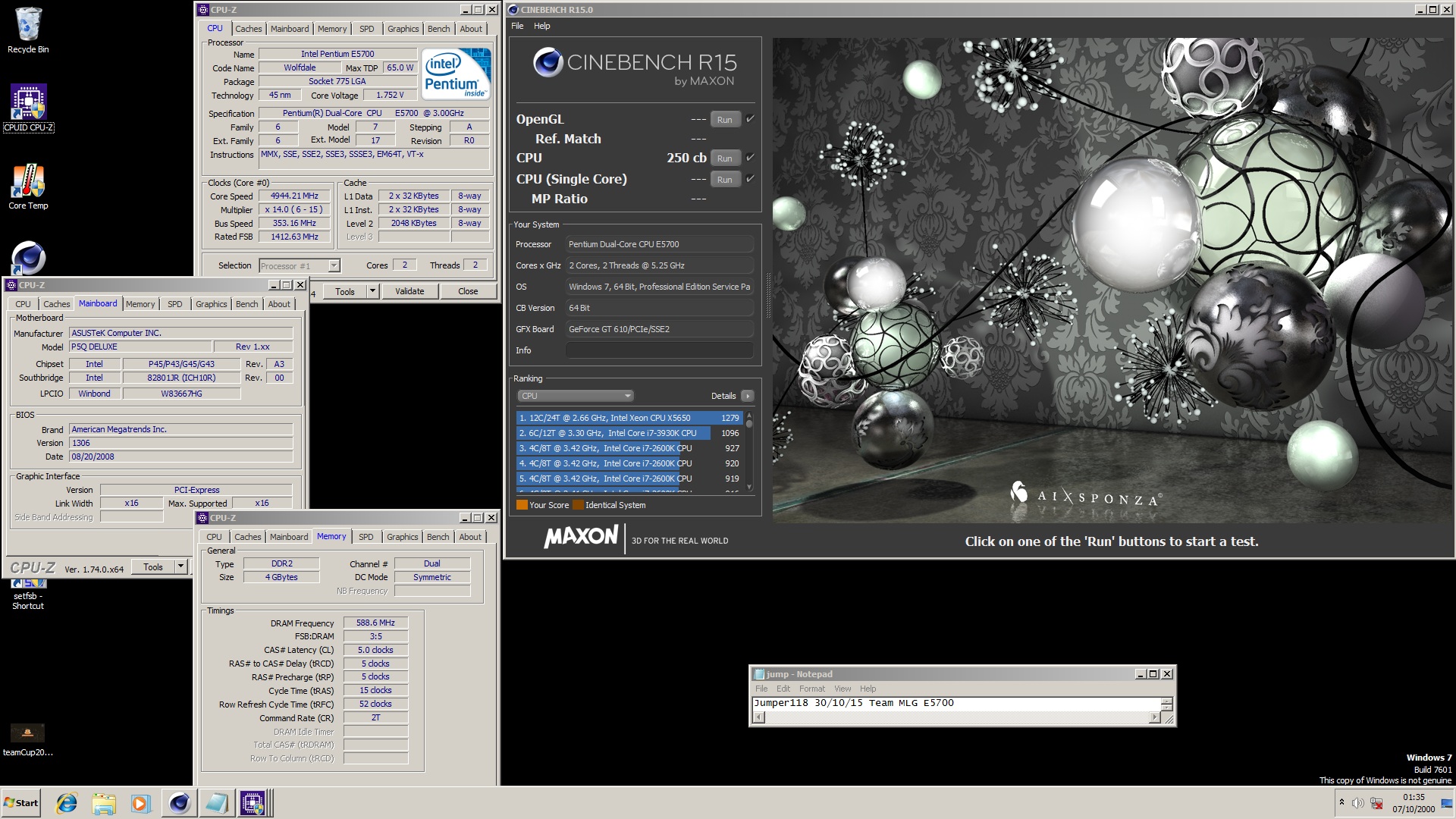
Task: Click the AIXSPONZA logo in the render
Action: click(x=1085, y=495)
